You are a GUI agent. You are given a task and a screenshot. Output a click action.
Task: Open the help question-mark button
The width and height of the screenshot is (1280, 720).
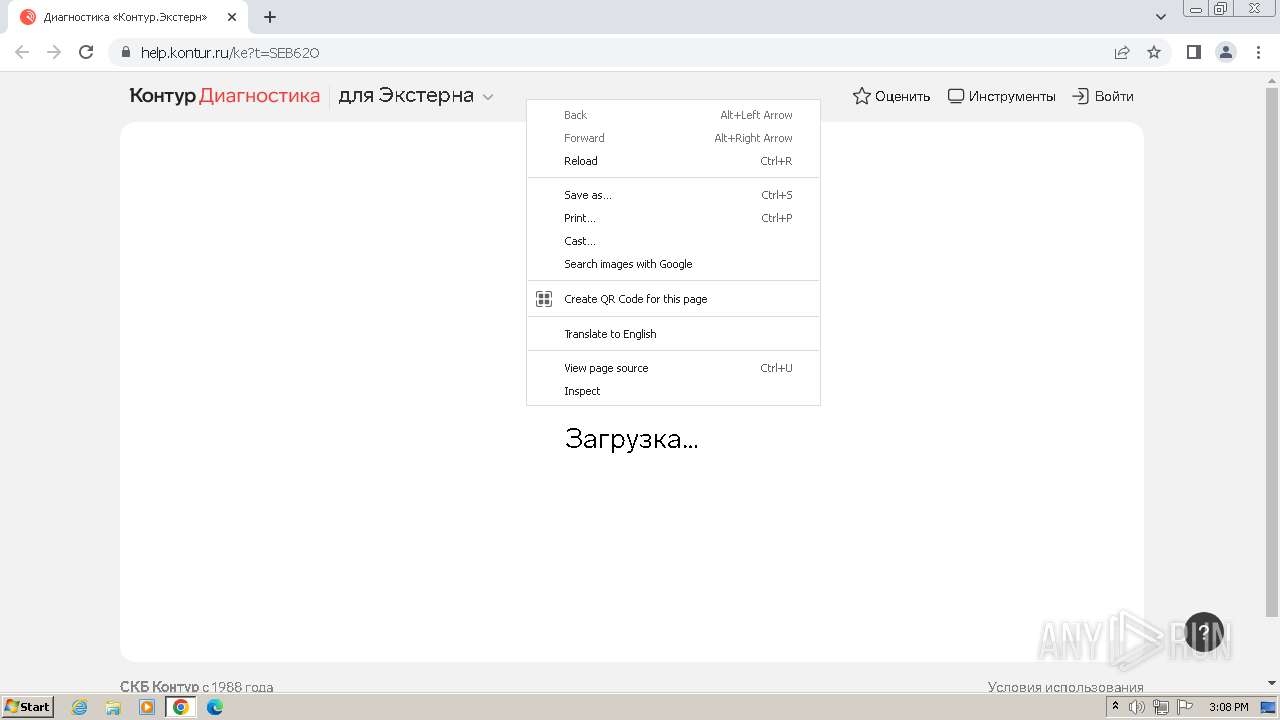pyautogui.click(x=1204, y=632)
